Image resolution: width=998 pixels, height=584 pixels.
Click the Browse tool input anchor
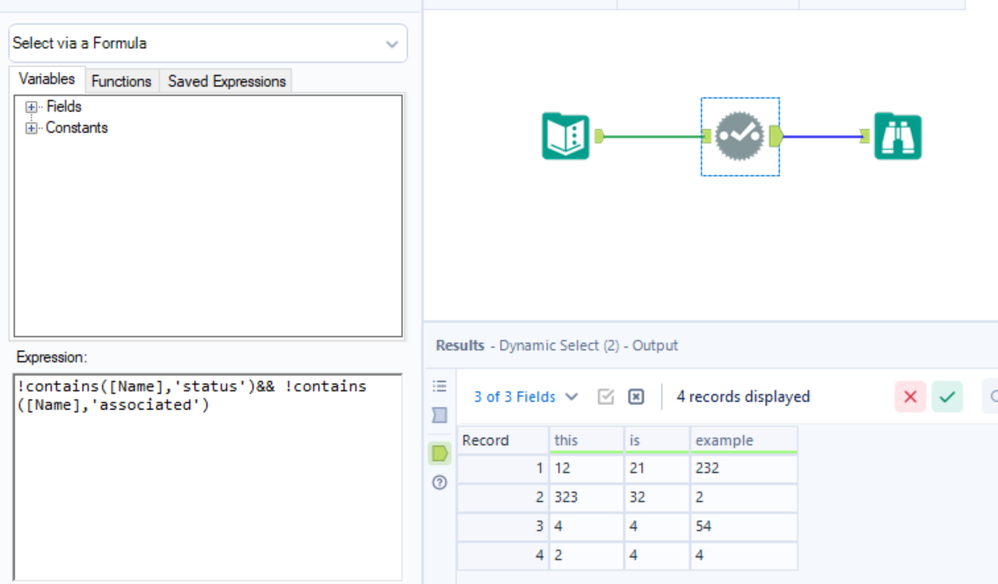coord(864,136)
